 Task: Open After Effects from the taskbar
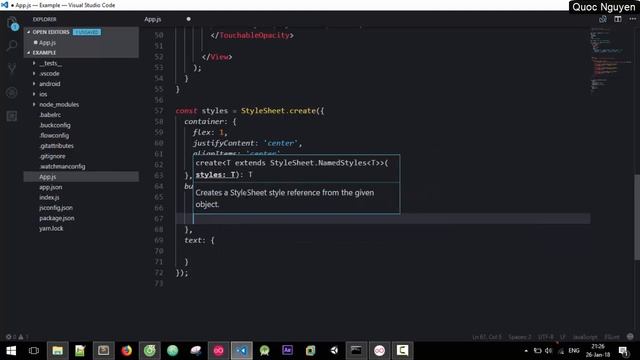(287, 351)
